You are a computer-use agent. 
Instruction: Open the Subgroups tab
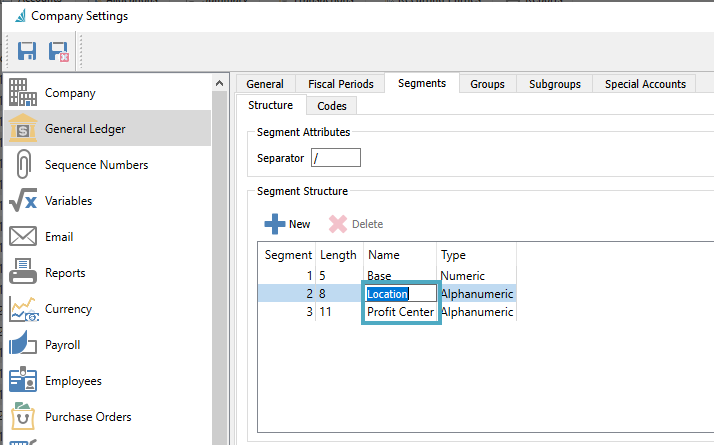pyautogui.click(x=554, y=84)
